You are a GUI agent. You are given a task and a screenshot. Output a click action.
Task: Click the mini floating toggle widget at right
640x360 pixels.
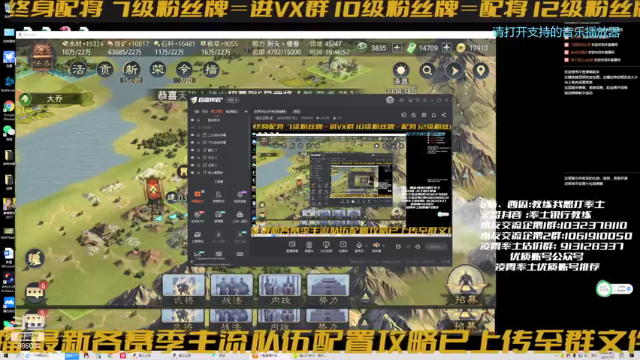[614, 289]
